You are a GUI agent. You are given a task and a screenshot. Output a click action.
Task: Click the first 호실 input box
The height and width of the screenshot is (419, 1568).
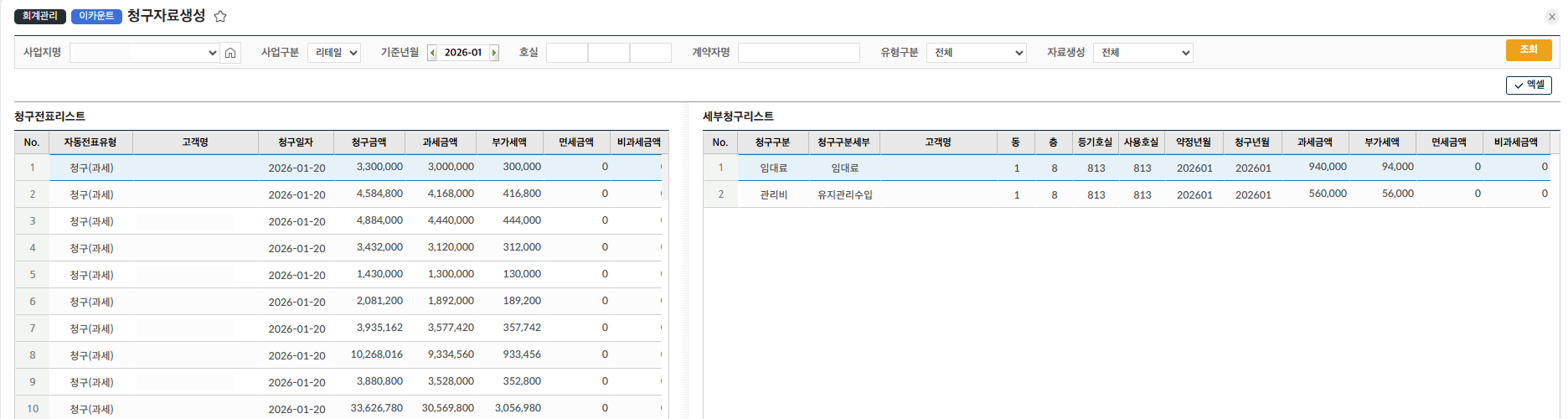(567, 53)
